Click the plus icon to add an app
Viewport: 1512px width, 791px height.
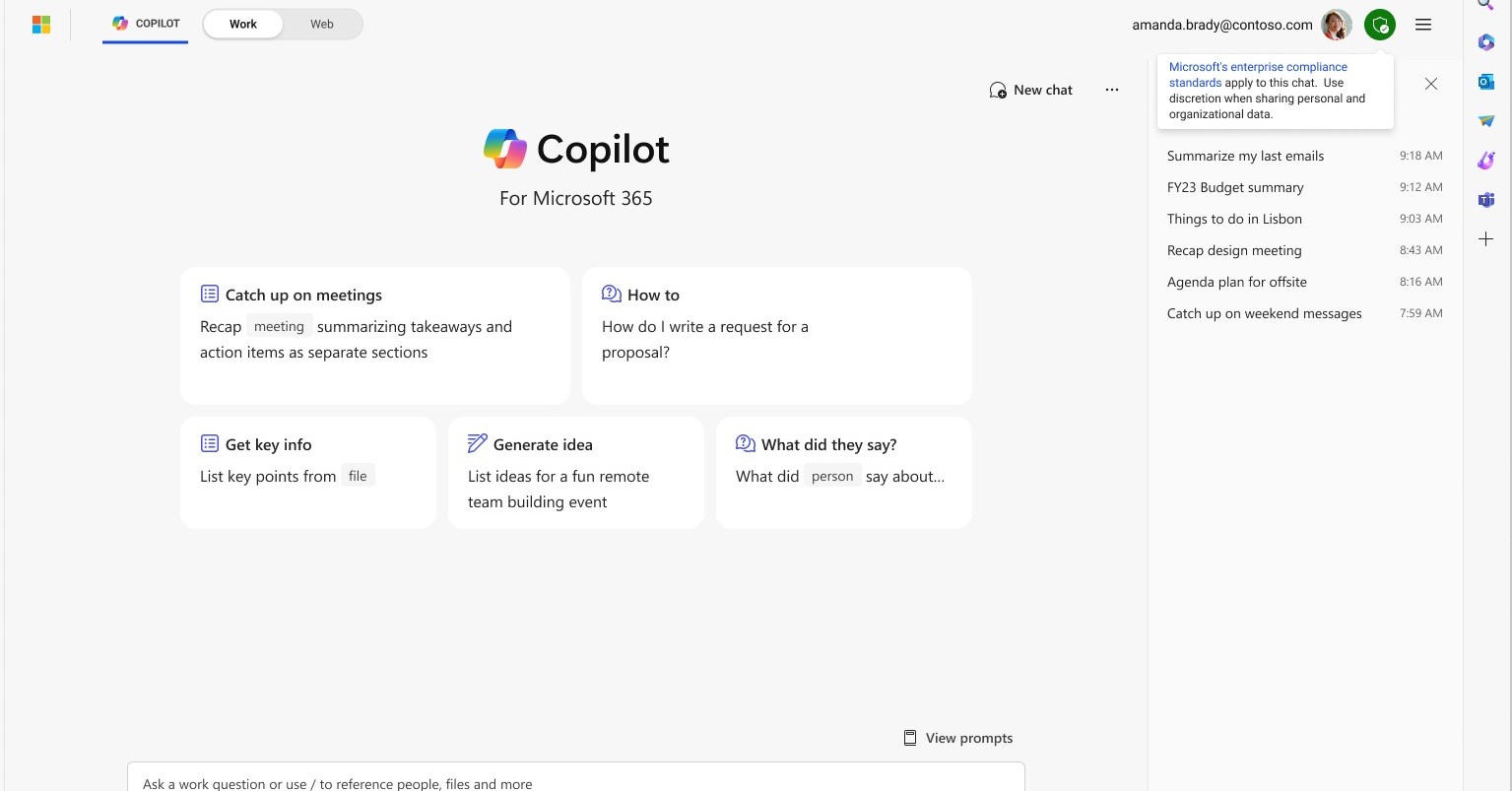1486,238
